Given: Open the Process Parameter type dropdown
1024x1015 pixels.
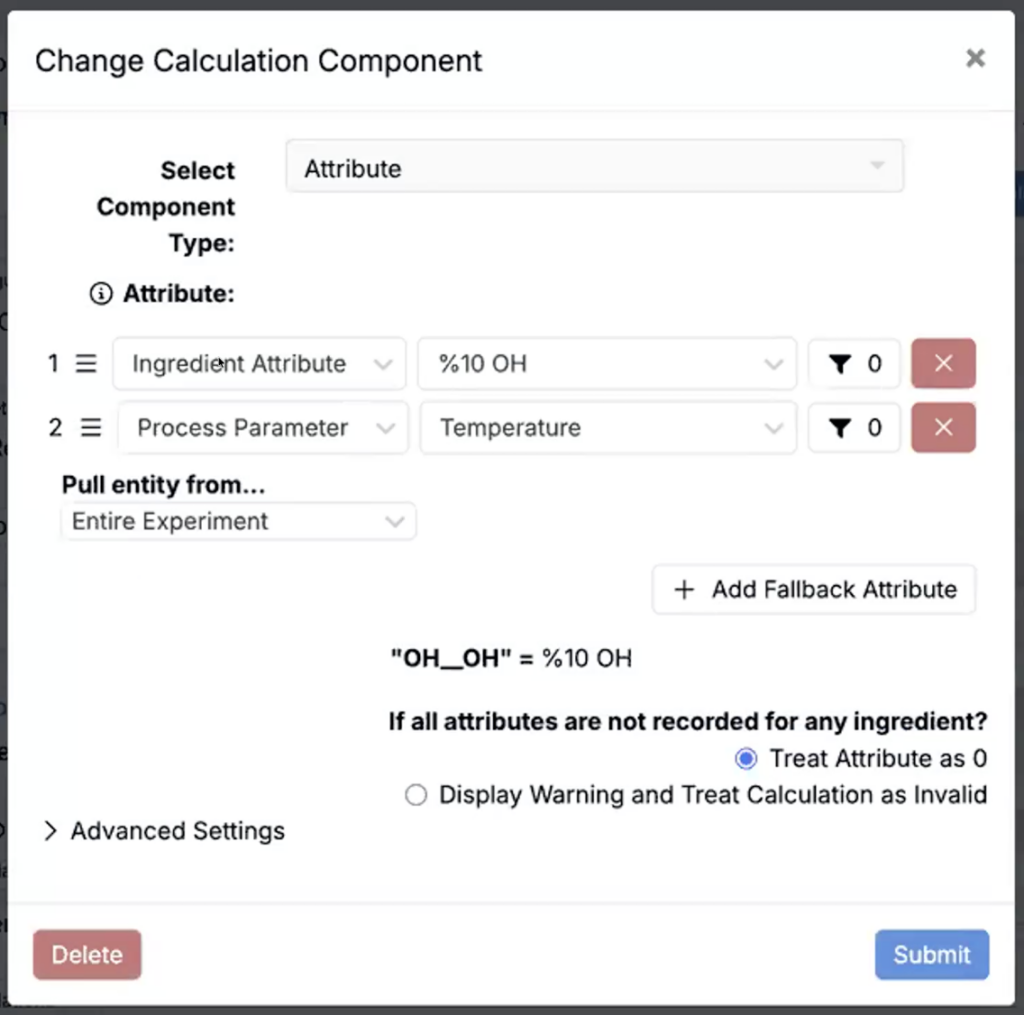Looking at the screenshot, I should 263,428.
